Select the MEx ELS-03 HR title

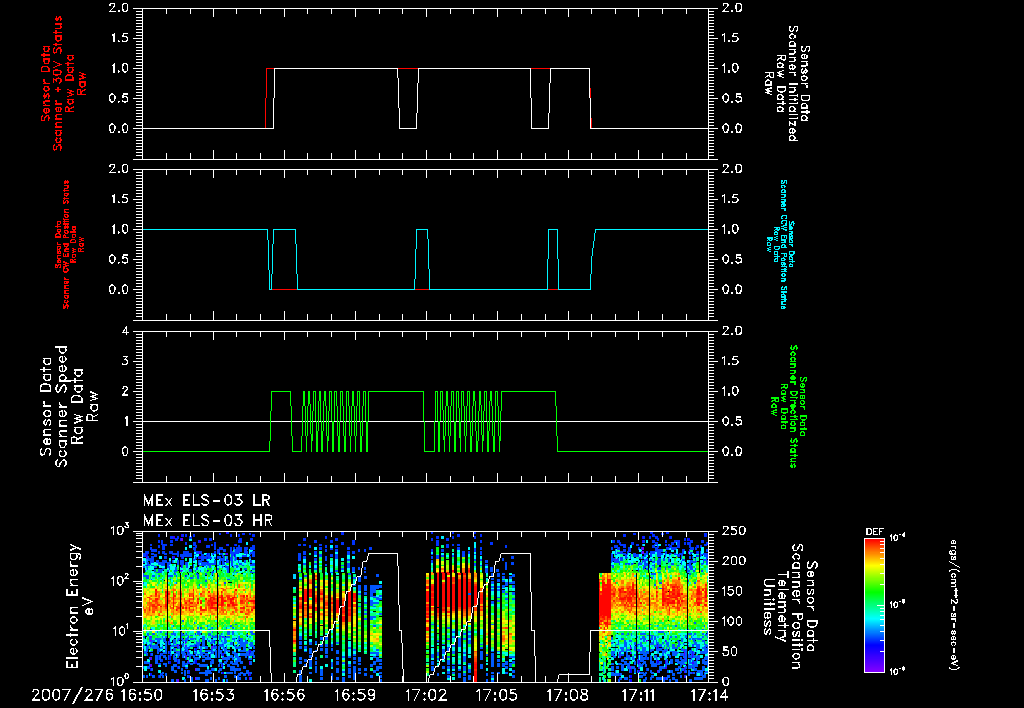pyautogui.click(x=208, y=521)
